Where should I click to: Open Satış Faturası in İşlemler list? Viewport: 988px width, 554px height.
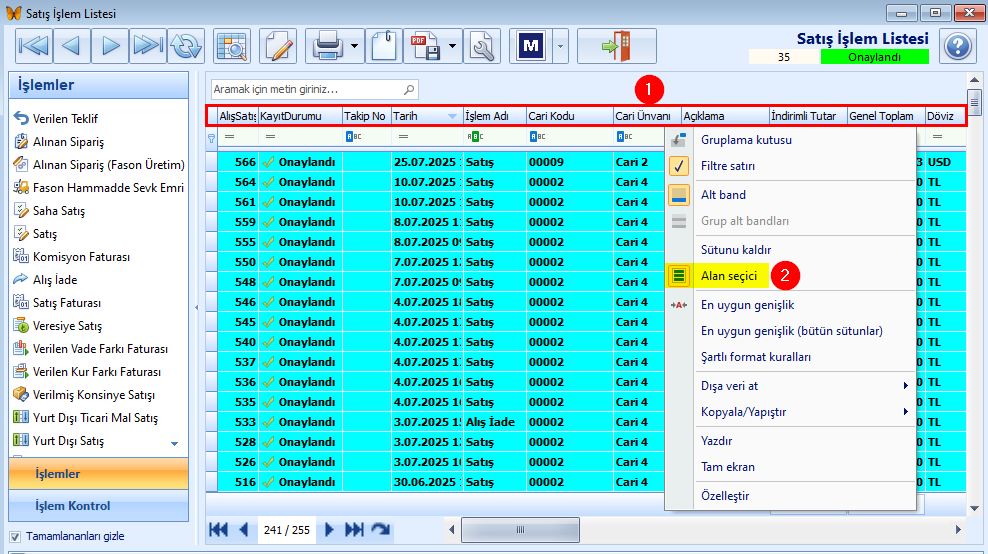[67, 303]
